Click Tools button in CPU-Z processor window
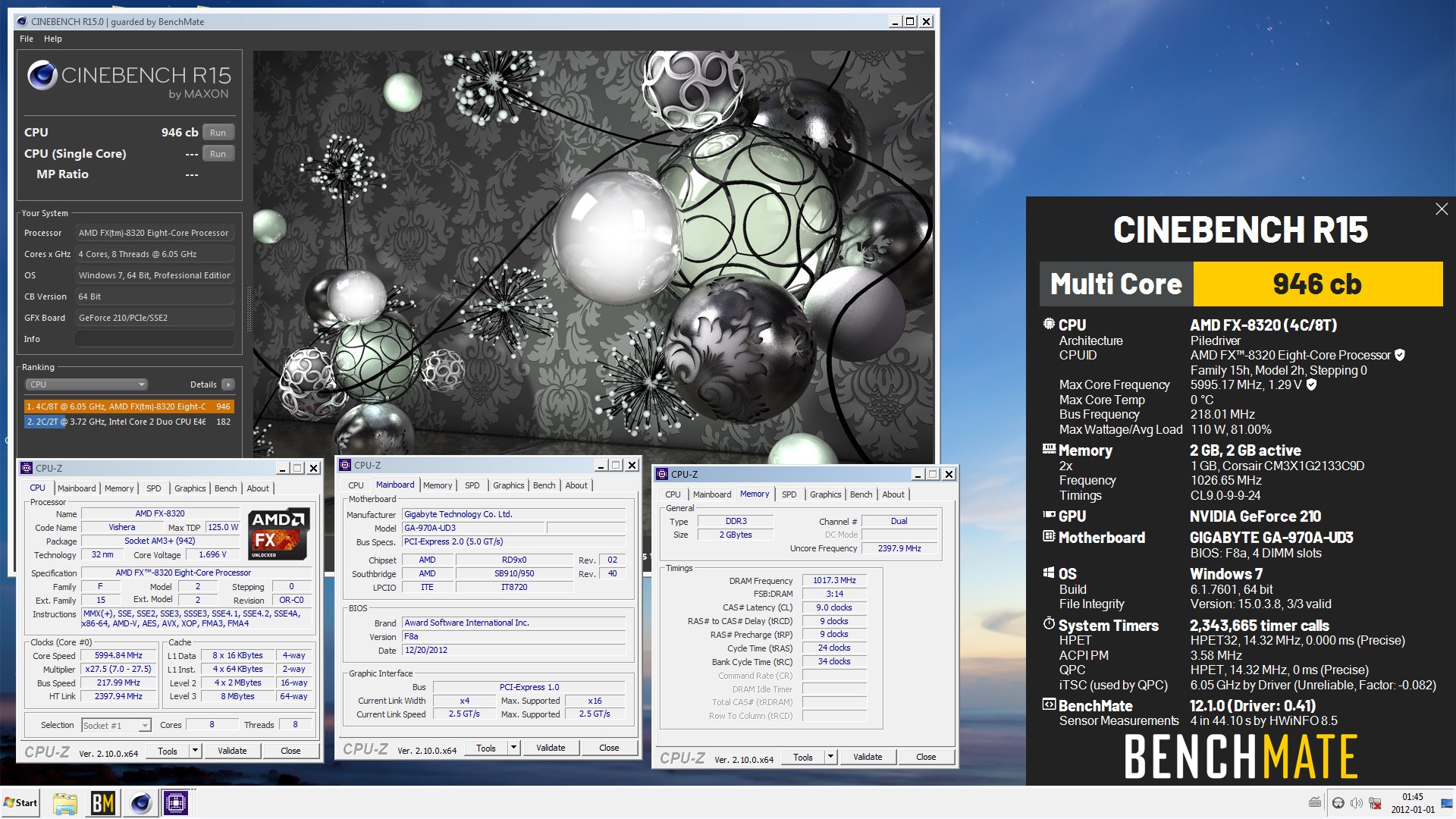The image size is (1456, 819). [168, 751]
